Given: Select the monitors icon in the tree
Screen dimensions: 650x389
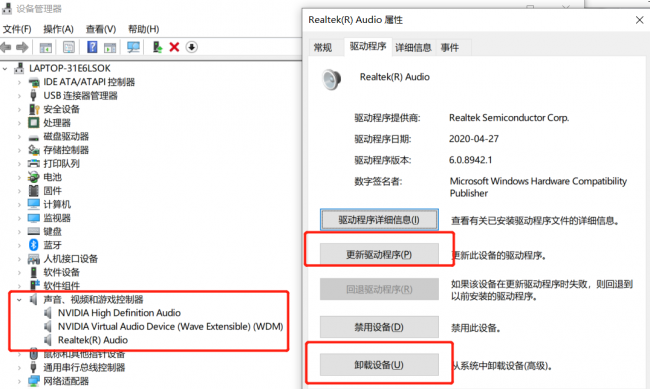Looking at the screenshot, I should (34, 218).
